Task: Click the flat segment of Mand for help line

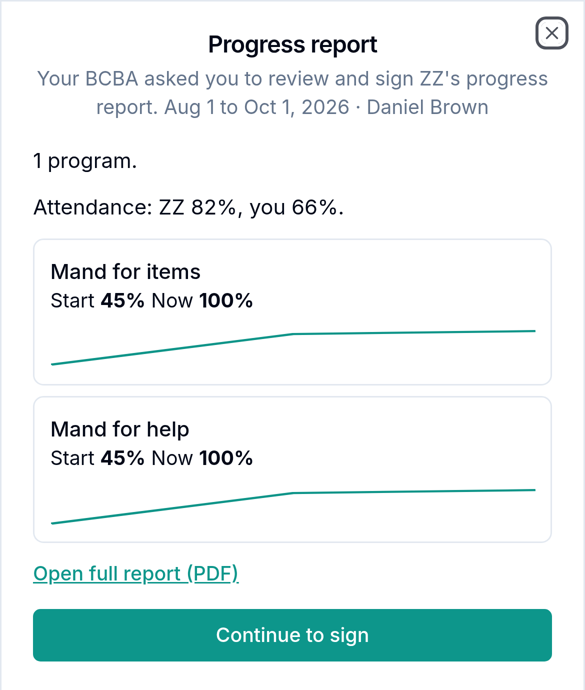Action: pyautogui.click(x=414, y=492)
